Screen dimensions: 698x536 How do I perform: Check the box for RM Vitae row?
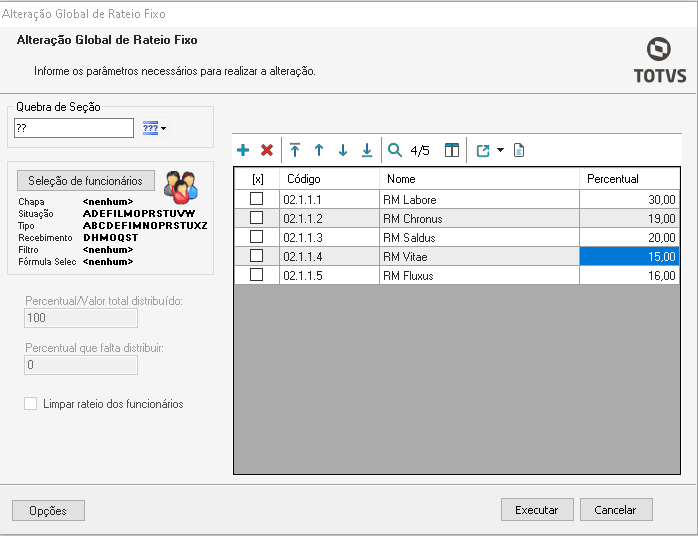tap(256, 256)
